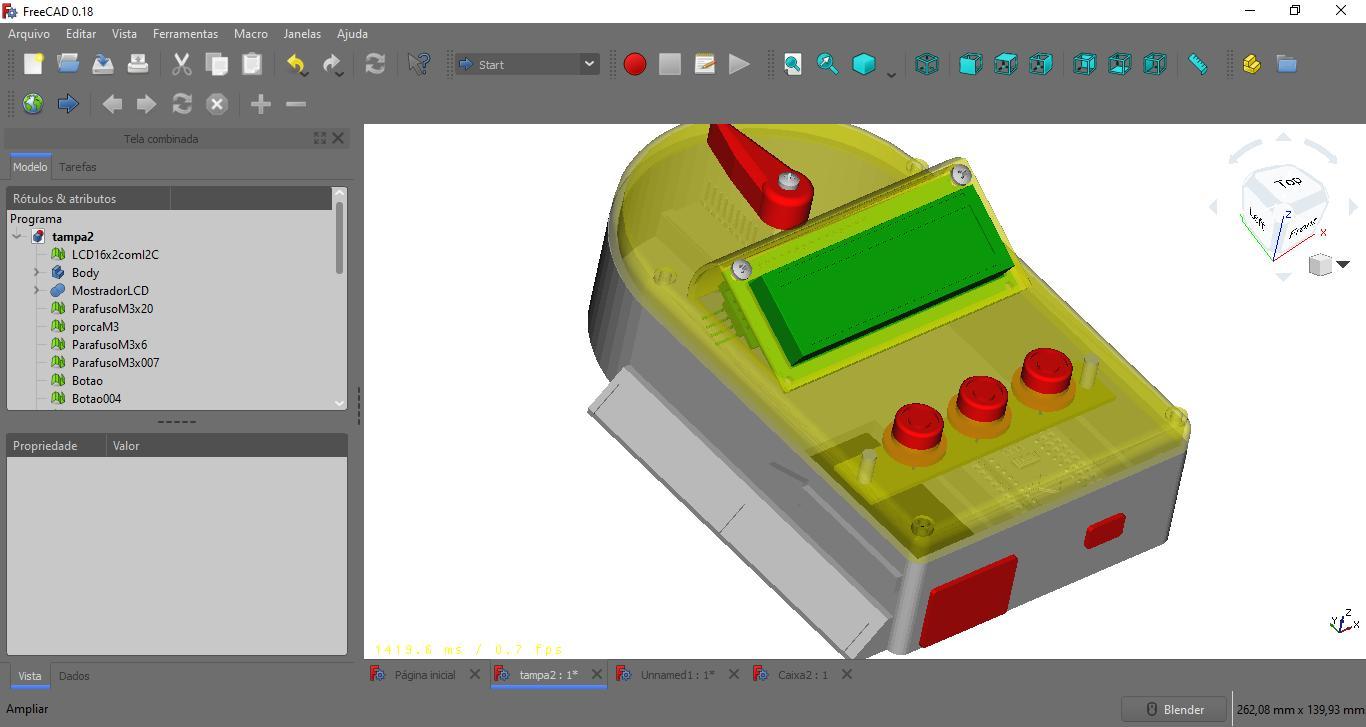Expand the Body tree item

37,272
